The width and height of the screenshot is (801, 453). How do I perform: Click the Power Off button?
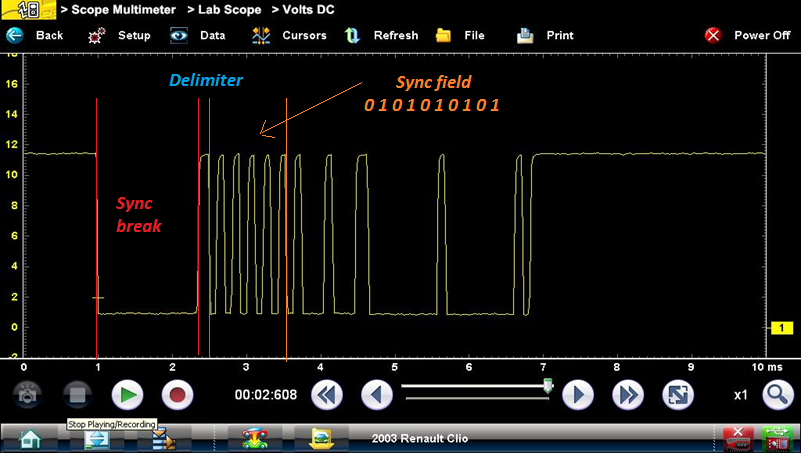tap(748, 35)
